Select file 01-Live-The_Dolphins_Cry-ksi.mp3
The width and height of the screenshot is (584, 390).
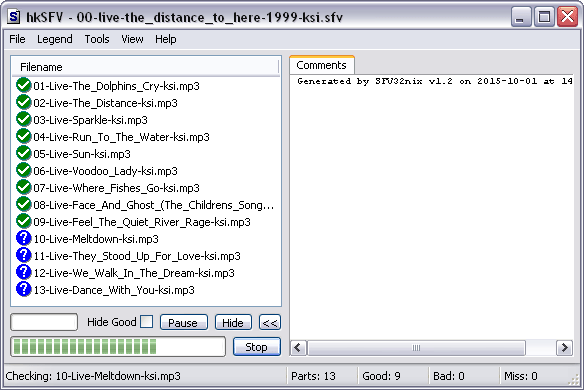[116, 86]
